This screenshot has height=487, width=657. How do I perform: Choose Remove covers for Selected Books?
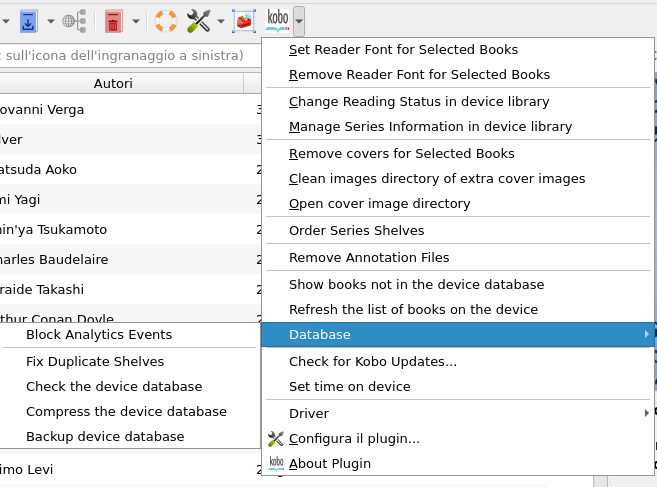[458, 154]
